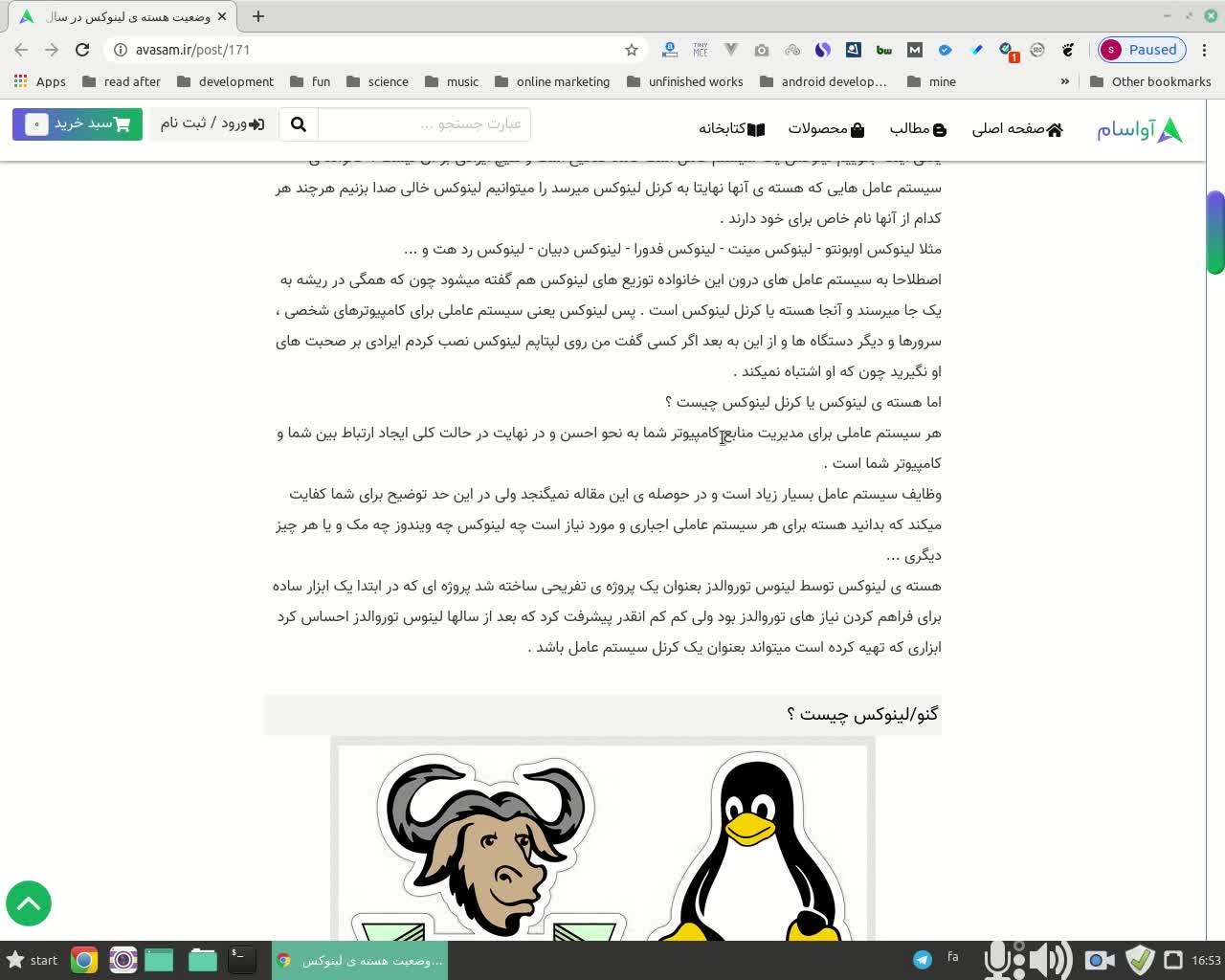Open the purple camera app in taskbar

(x=123, y=960)
